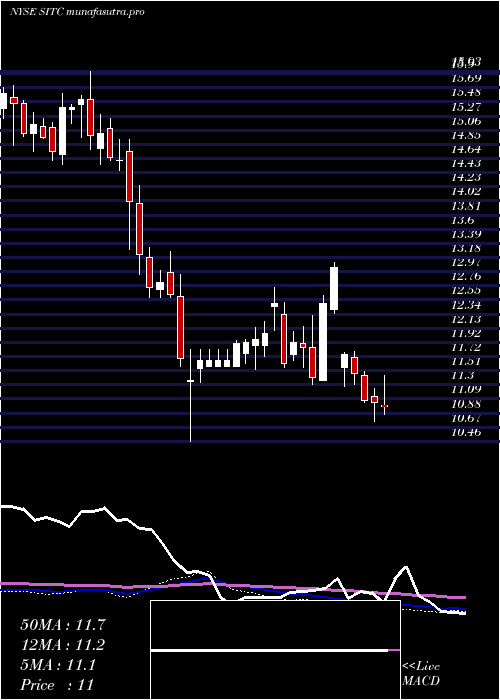Click the 12.97 price axis label
Viewport: 500px width, 700px height.
[x=466, y=262]
